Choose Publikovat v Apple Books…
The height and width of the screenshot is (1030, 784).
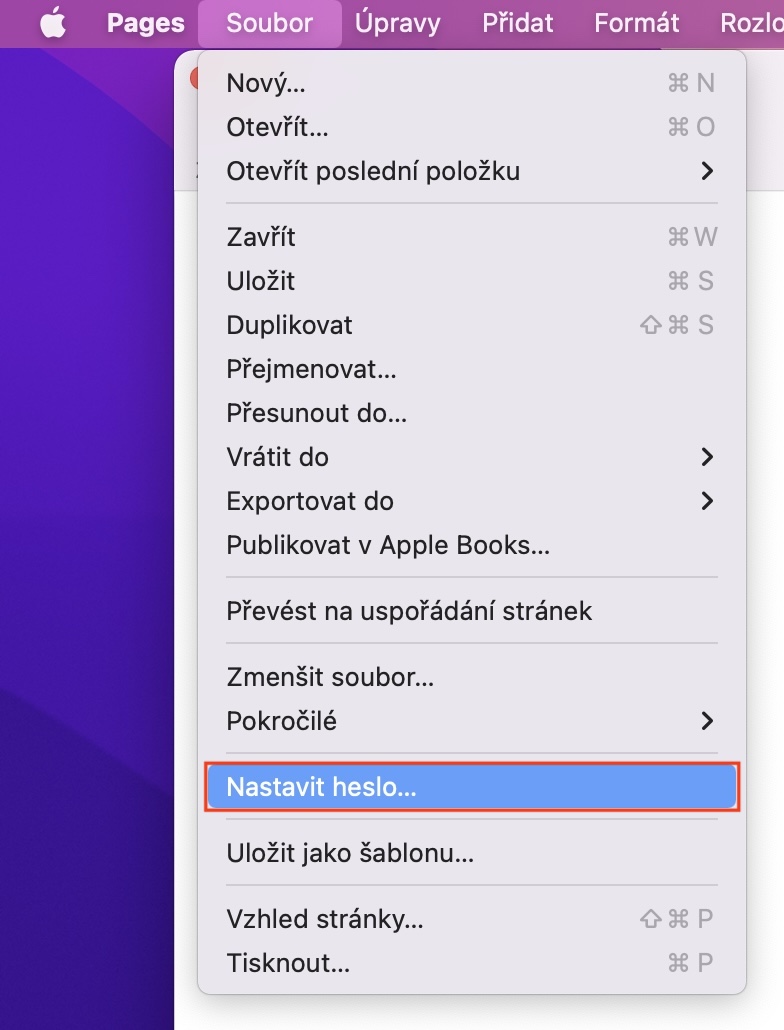coord(388,545)
